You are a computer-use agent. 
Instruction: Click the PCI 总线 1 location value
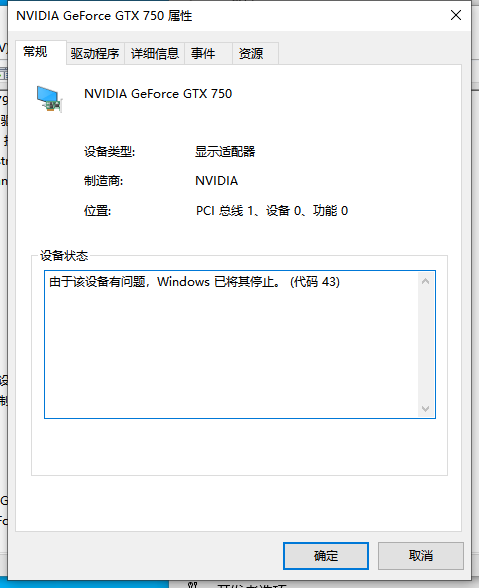[272, 211]
